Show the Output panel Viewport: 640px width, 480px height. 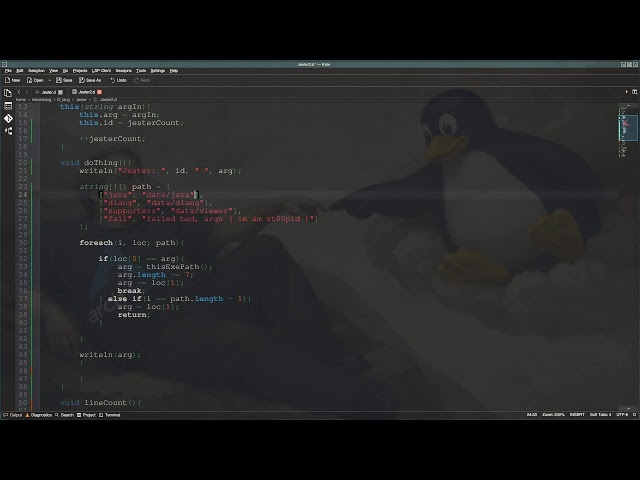[x=13, y=415]
